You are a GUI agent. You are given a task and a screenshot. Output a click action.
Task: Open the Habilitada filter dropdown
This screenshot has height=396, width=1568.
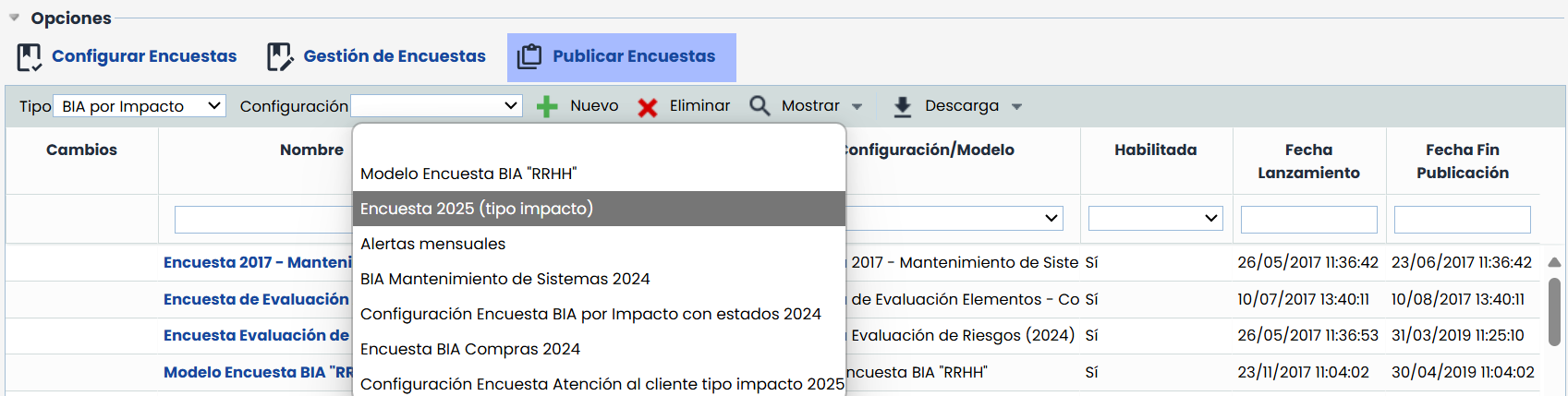click(x=1155, y=219)
